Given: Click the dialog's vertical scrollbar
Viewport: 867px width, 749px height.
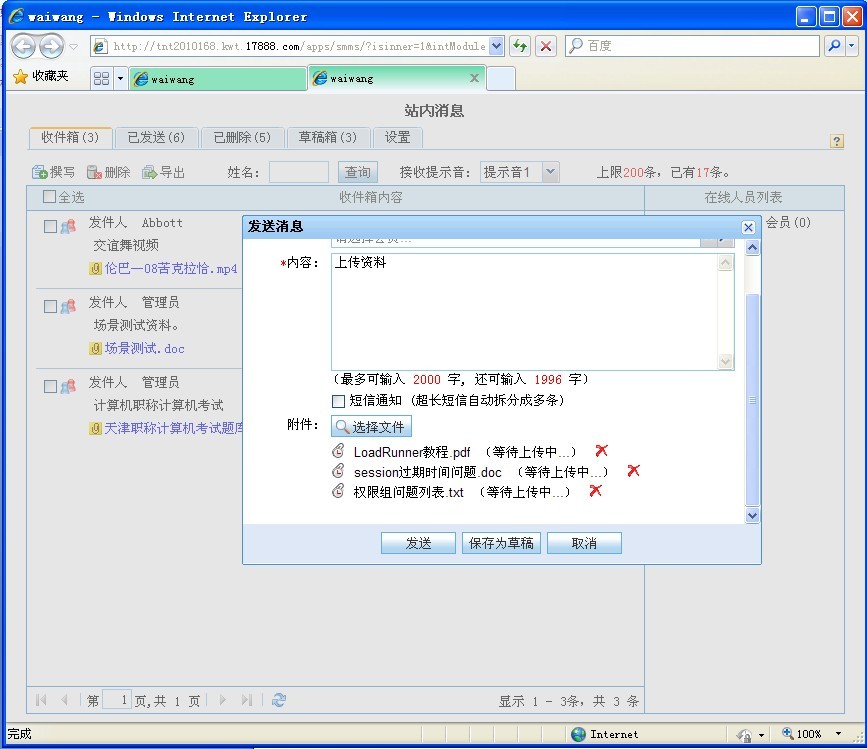Looking at the screenshot, I should [x=753, y=400].
